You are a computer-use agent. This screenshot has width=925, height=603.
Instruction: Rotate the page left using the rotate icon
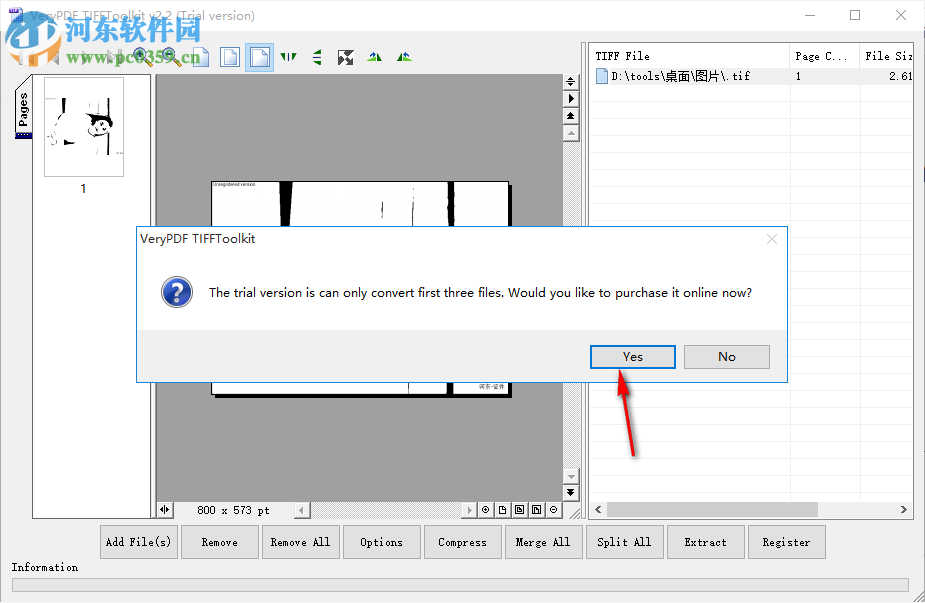[374, 57]
